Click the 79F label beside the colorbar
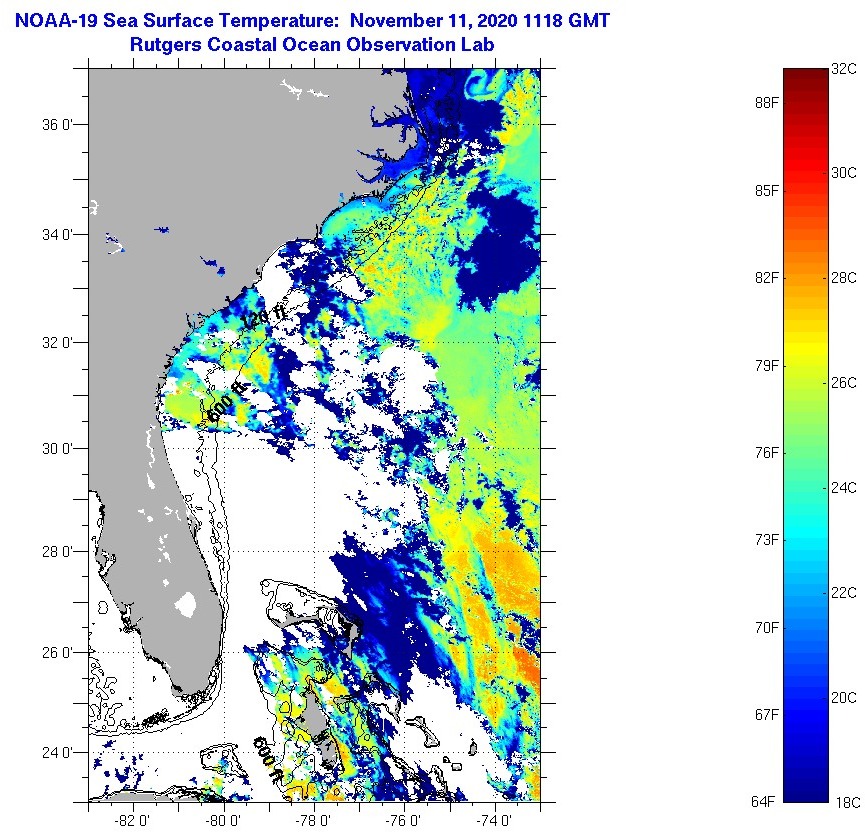This screenshot has height=832, width=865. pyautogui.click(x=767, y=365)
